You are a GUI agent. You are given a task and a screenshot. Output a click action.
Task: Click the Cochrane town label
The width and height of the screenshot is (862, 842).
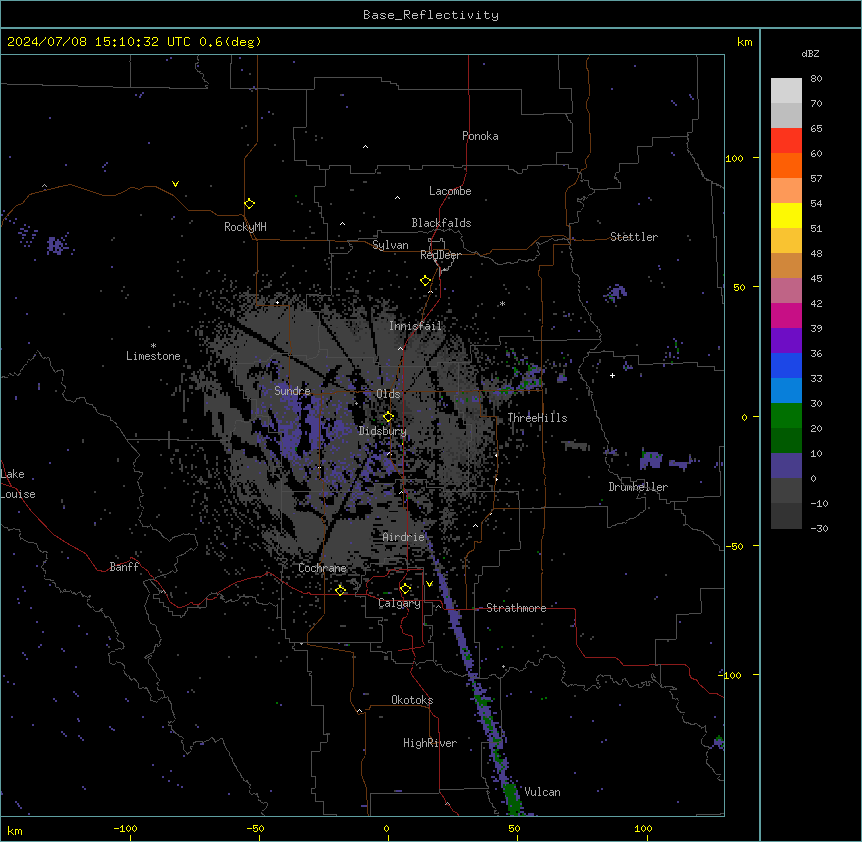coord(322,568)
